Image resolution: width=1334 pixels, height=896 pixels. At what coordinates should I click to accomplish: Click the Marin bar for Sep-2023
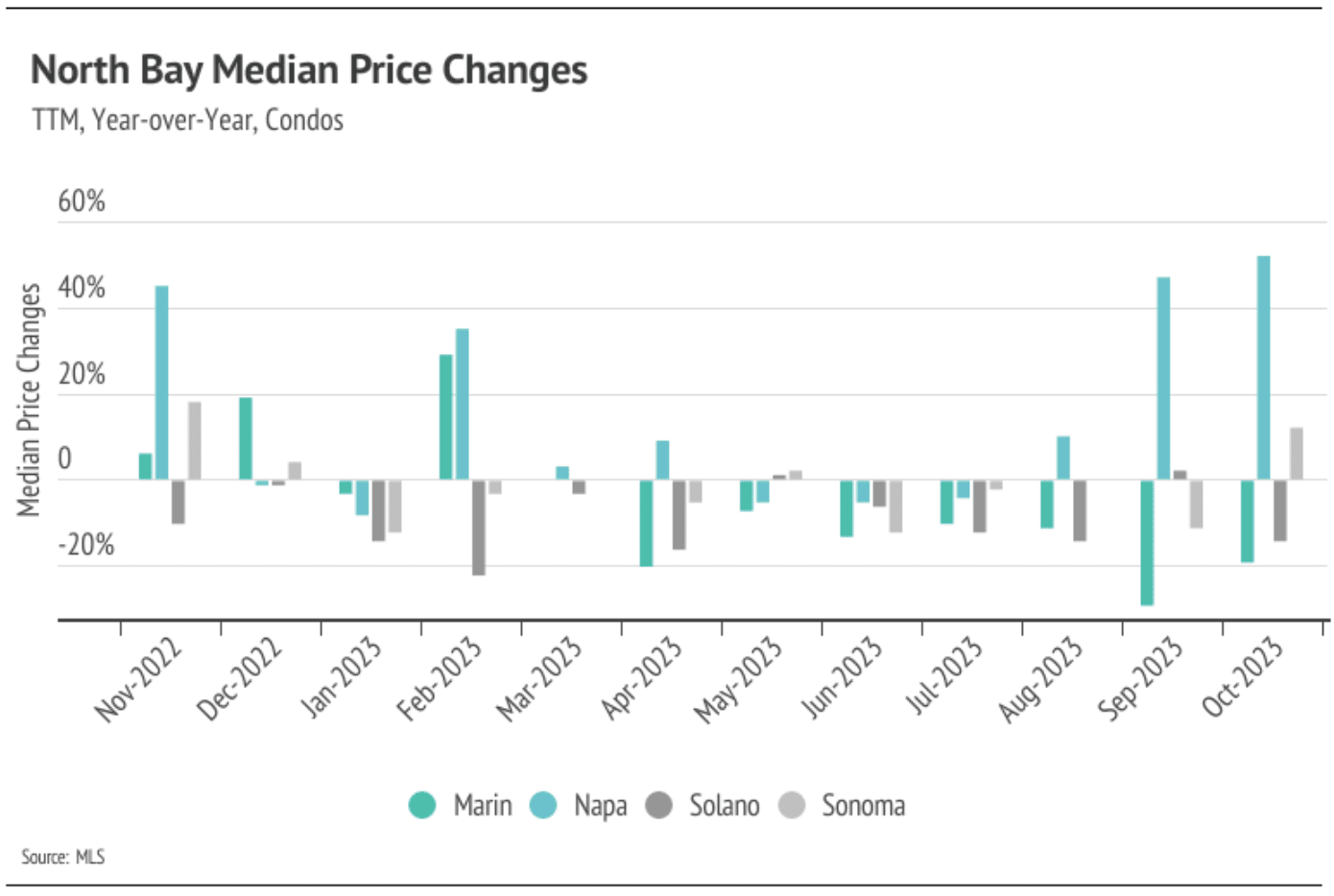[x=1147, y=542]
